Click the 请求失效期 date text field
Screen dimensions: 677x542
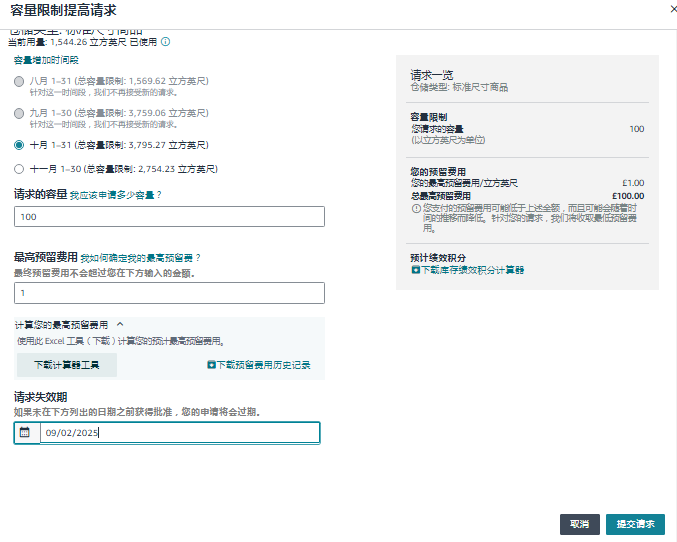(178, 433)
